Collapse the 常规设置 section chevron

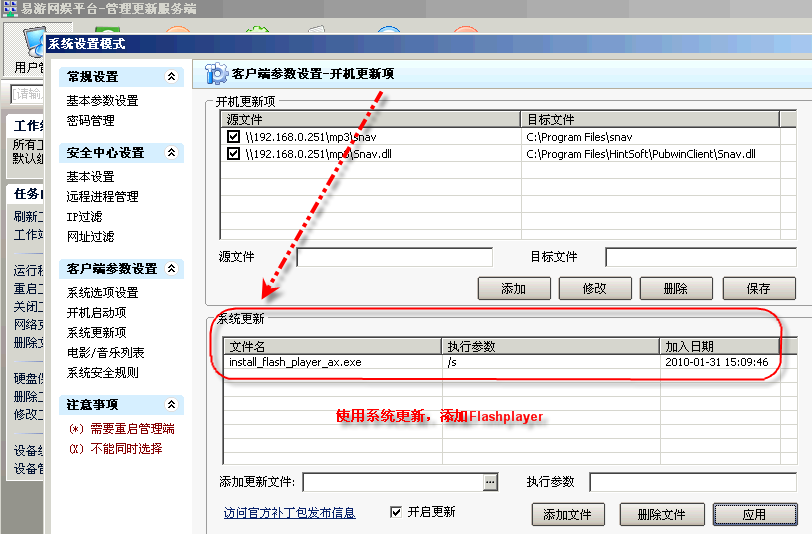pos(171,77)
